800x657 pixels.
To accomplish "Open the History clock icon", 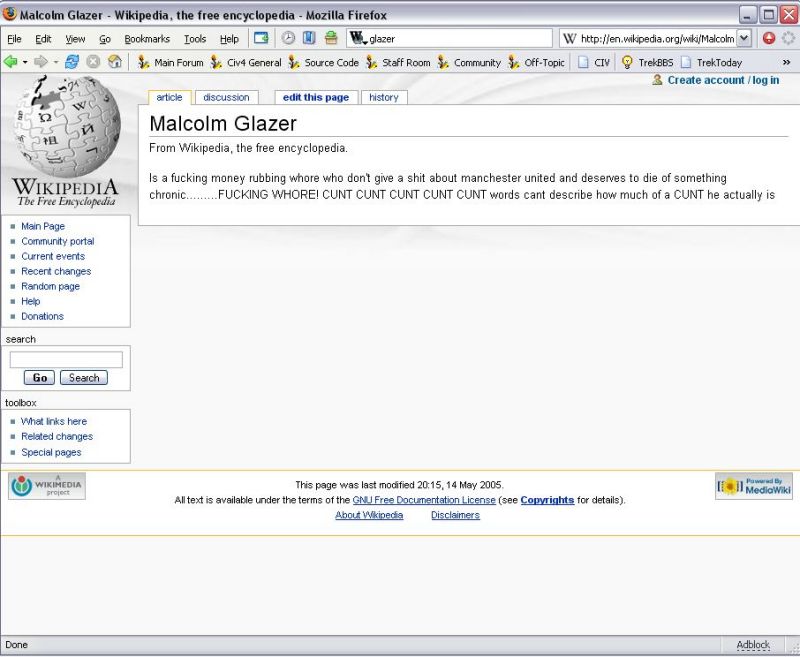I will click(288, 38).
